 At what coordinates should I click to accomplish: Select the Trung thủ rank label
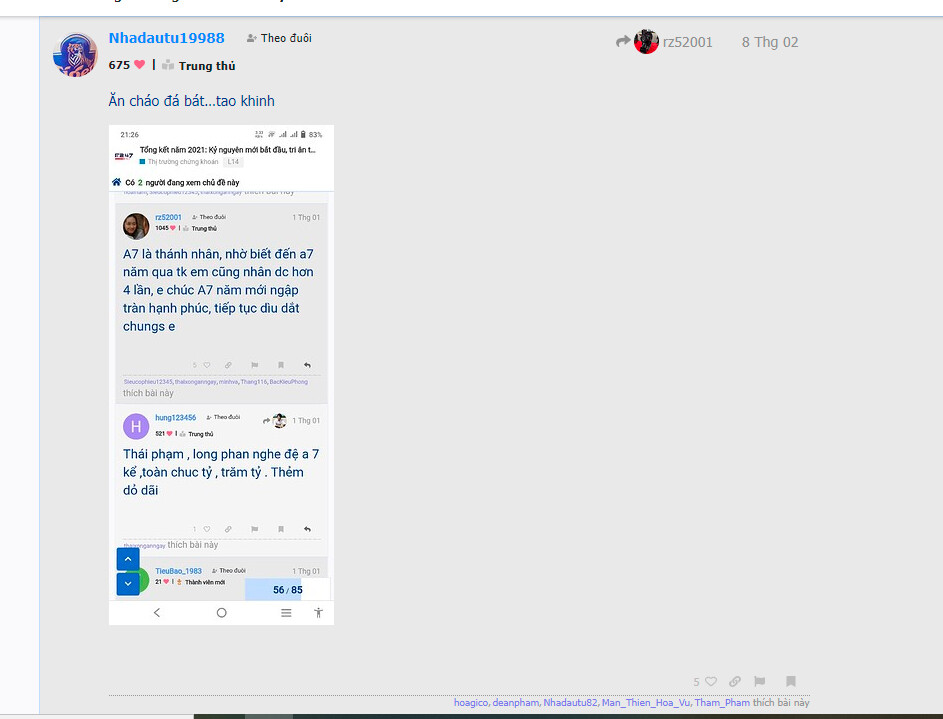pyautogui.click(x=207, y=66)
